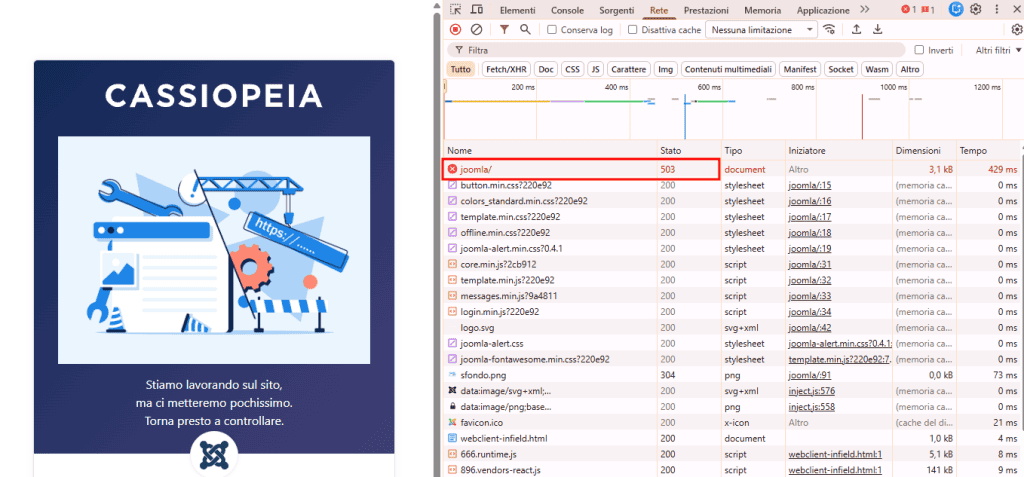The image size is (1024, 477).
Task: Select the 896.vendors-react.js request row
Action: pyautogui.click(x=731, y=470)
